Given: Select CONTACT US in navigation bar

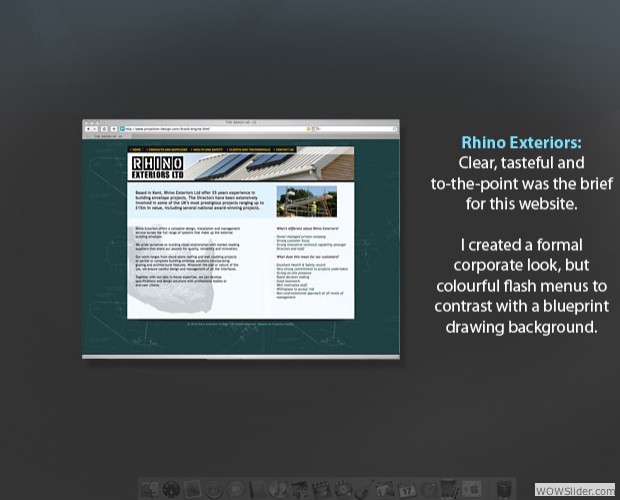Looking at the screenshot, I should (x=285, y=150).
